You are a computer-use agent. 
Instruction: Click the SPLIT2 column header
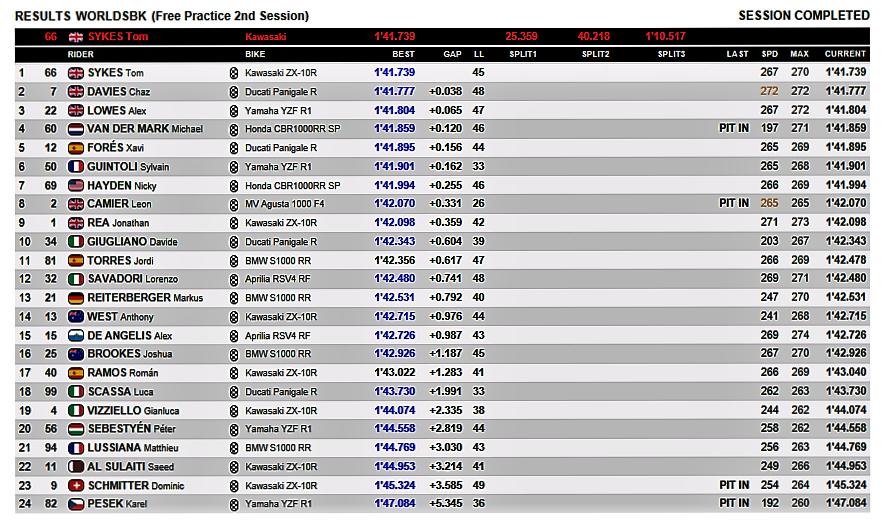[596, 55]
